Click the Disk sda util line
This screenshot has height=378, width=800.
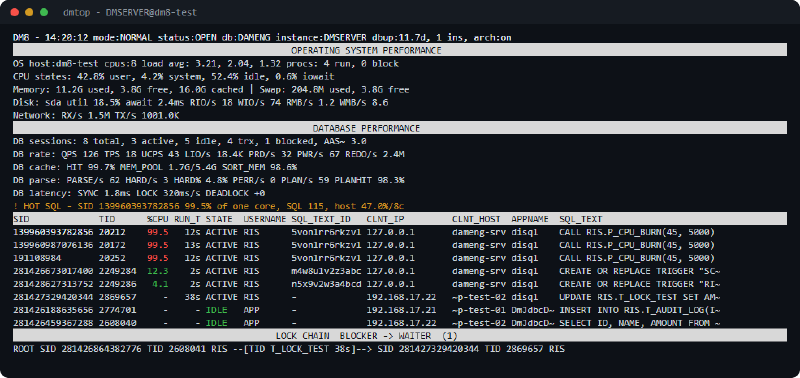tap(201, 103)
